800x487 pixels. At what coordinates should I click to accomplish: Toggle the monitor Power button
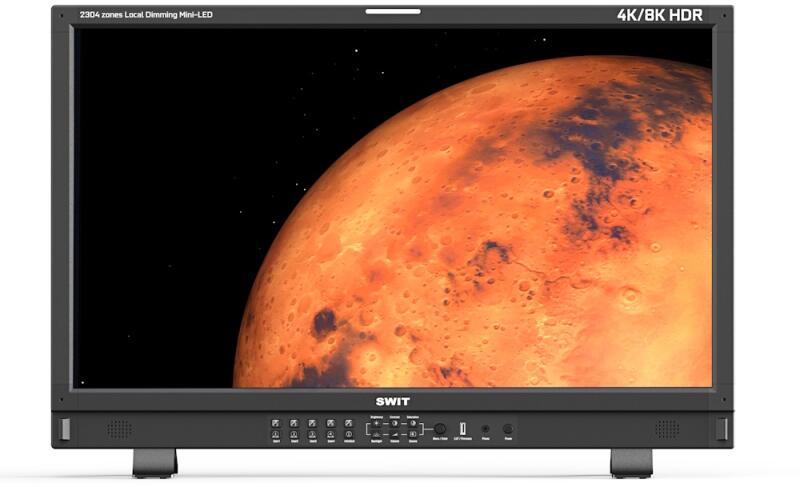pyautogui.click(x=508, y=428)
